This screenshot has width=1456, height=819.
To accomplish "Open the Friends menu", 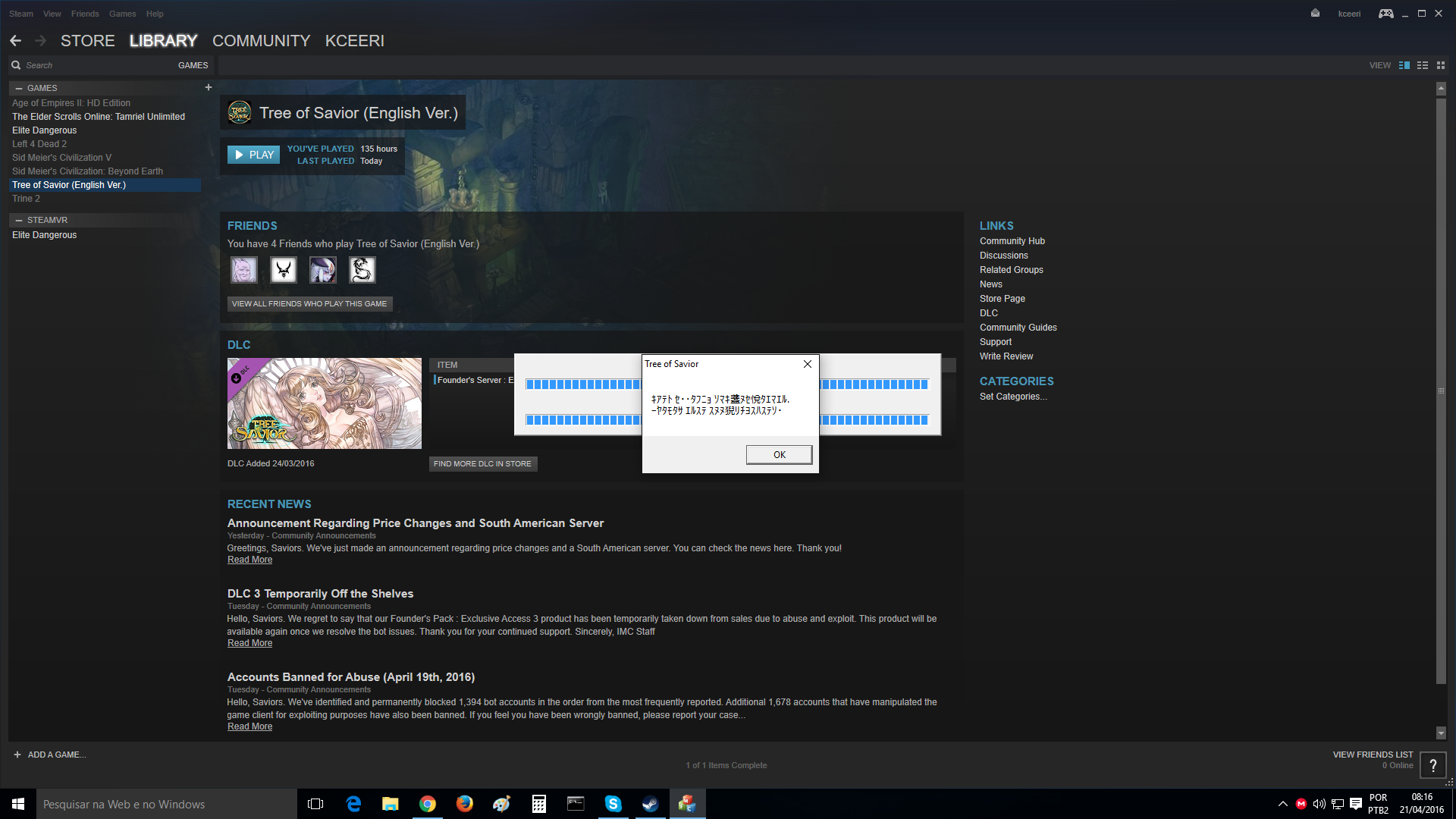I will [85, 14].
